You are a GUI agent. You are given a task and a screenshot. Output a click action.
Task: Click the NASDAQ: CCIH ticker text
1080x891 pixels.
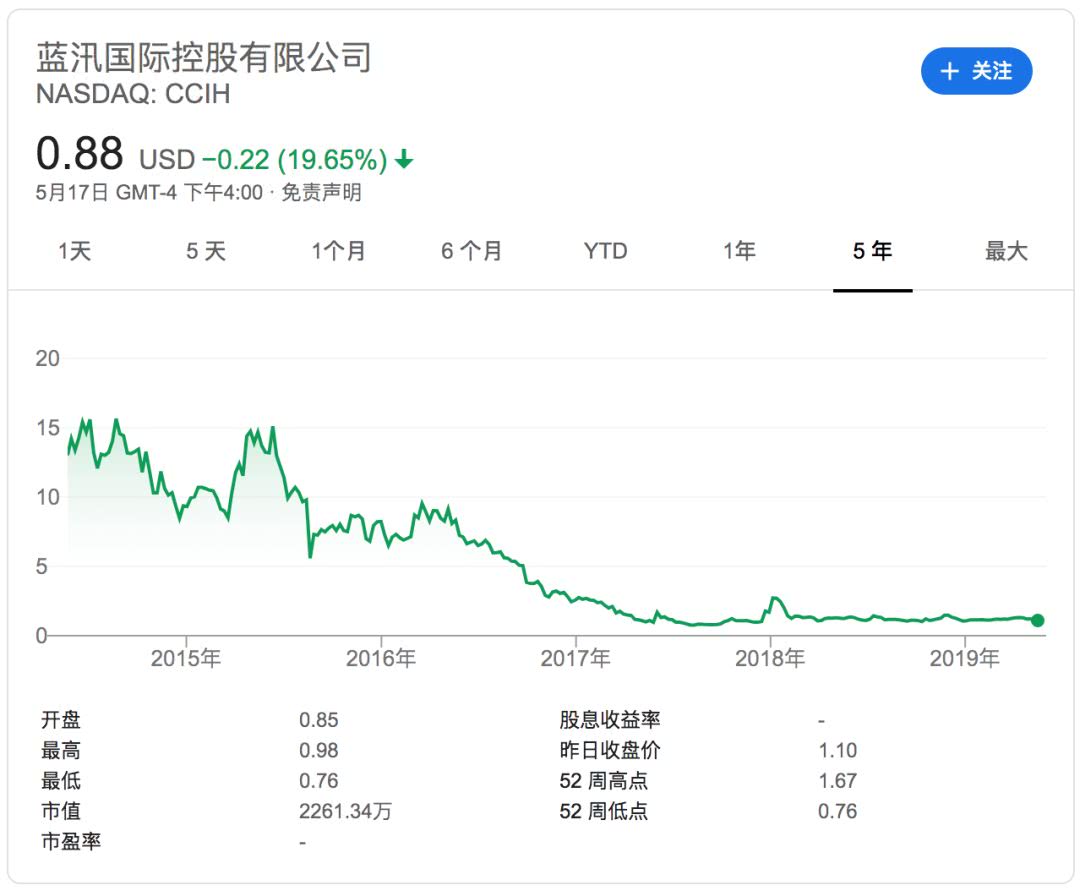pos(133,94)
